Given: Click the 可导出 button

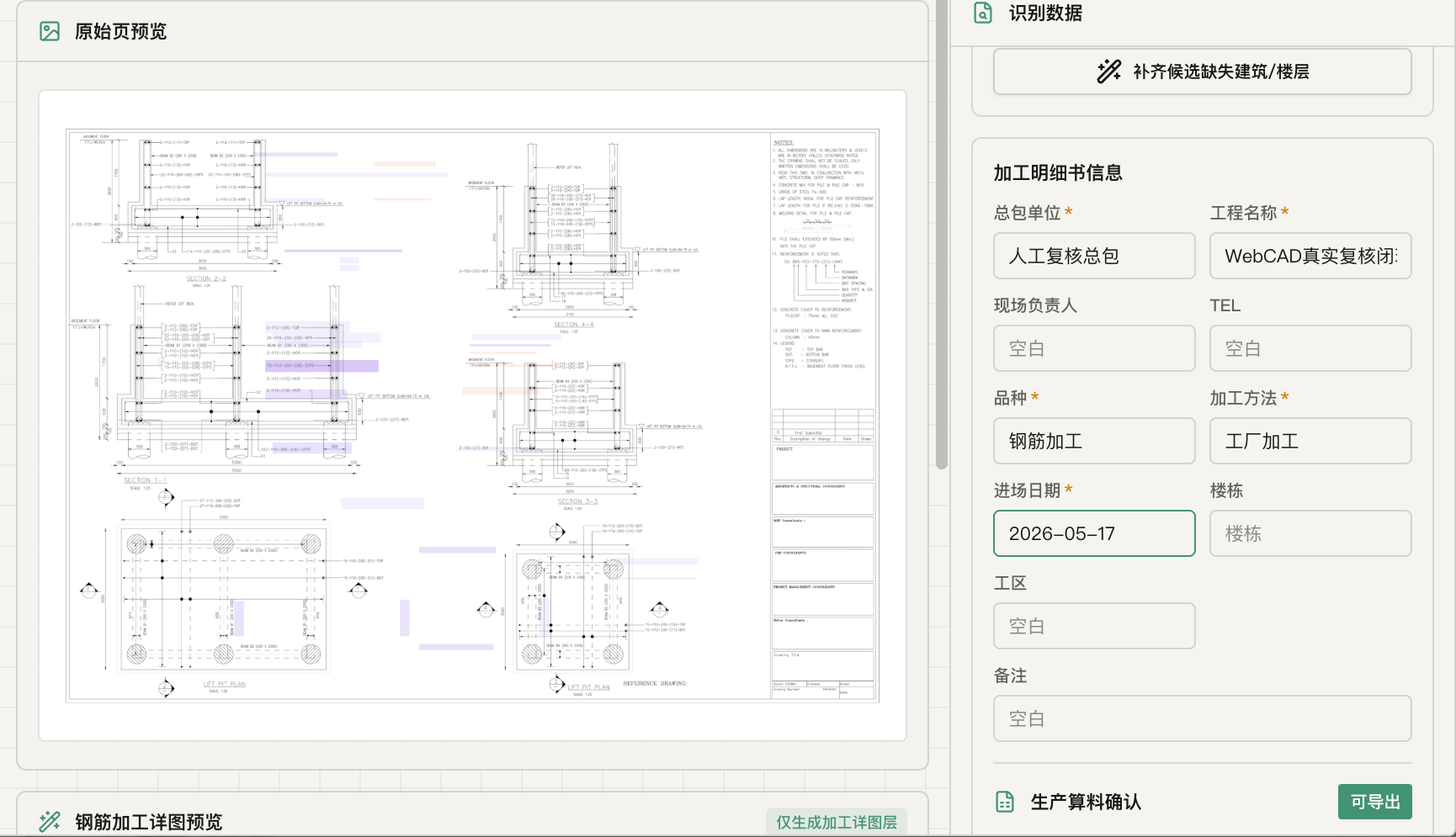Looking at the screenshot, I should tap(1375, 802).
